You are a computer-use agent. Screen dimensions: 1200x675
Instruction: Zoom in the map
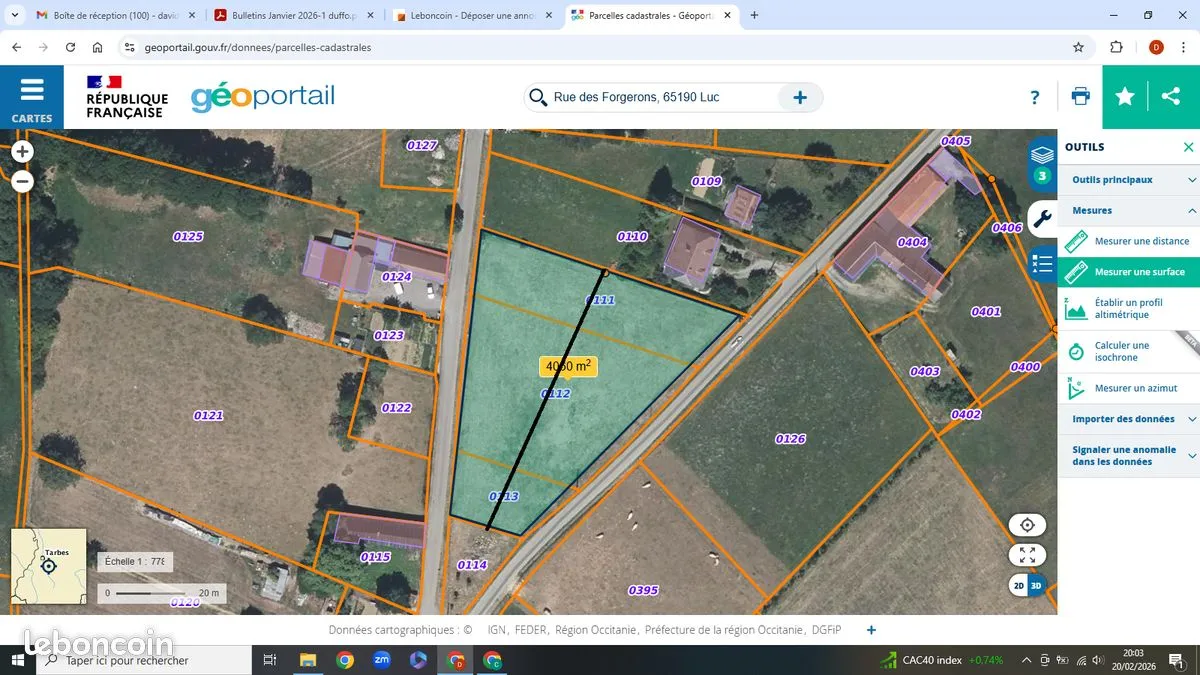(22, 152)
